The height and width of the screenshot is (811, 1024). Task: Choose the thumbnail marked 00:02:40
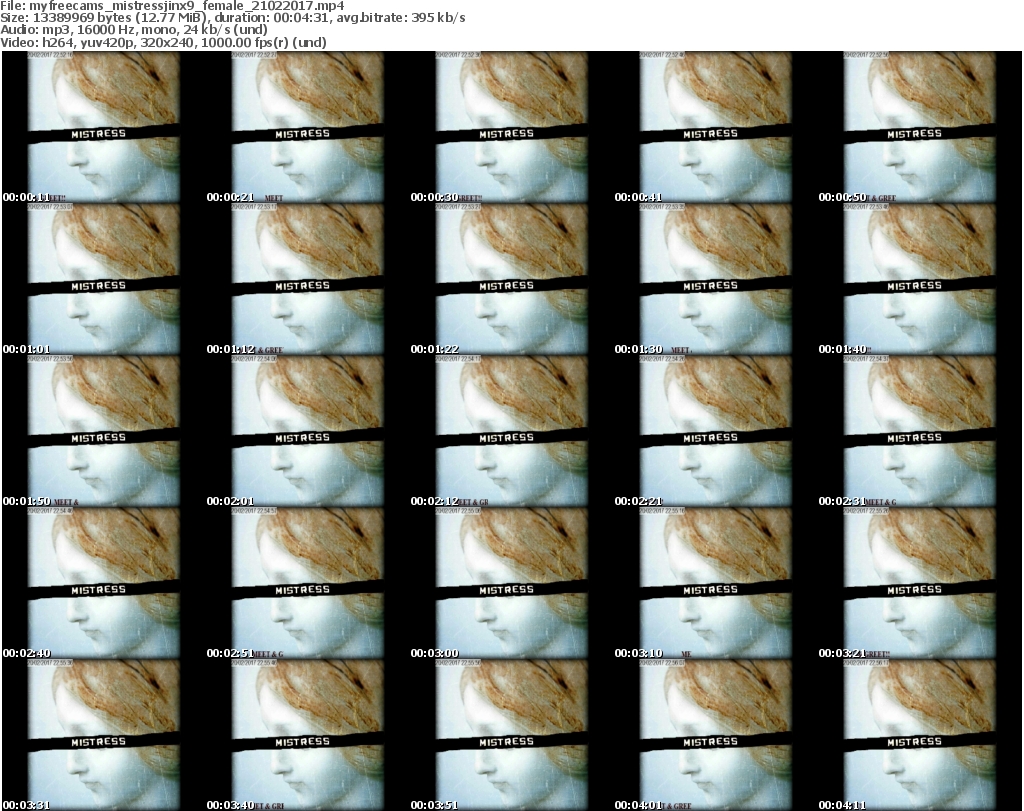[x=104, y=583]
